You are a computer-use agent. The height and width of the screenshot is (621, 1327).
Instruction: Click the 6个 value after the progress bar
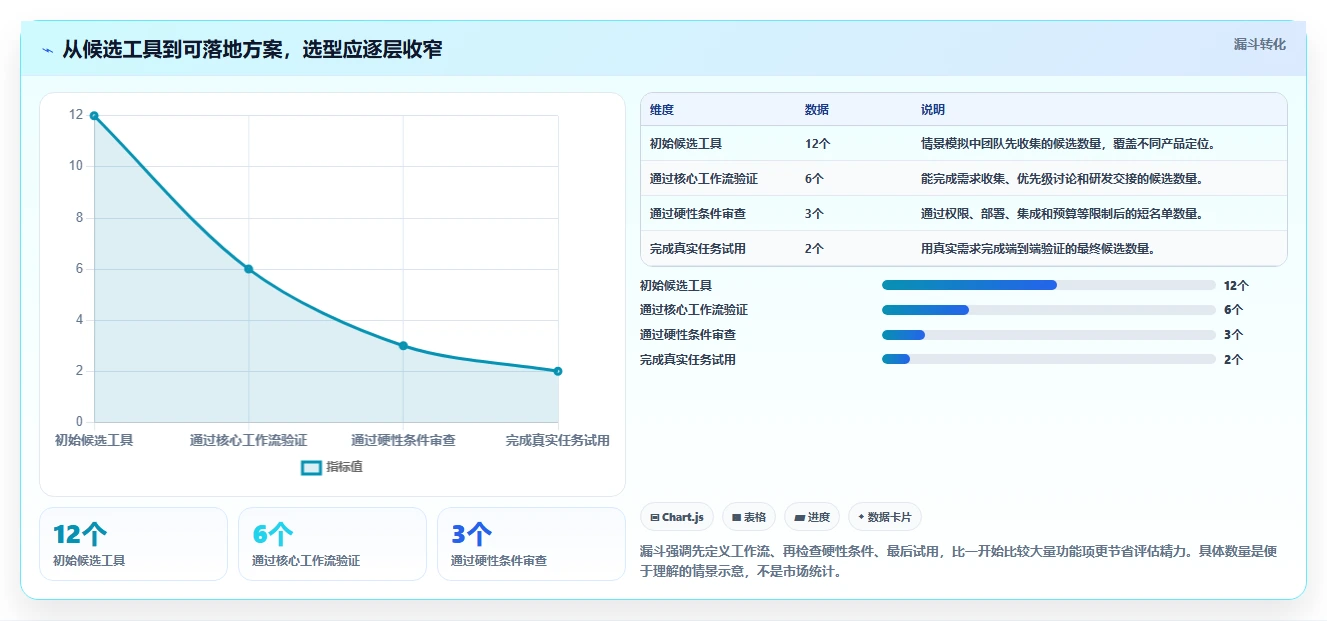(x=1234, y=310)
